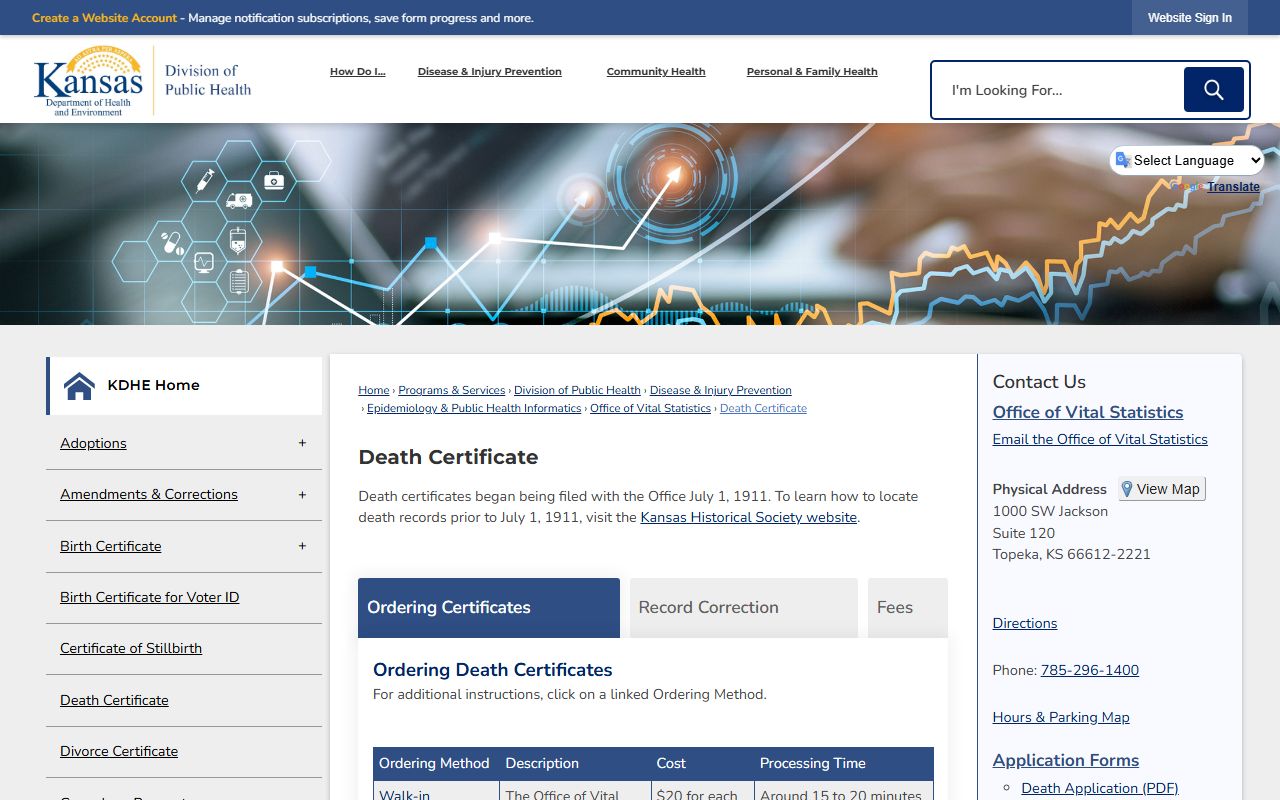
Task: Click the Home breadcrumb link
Action: 374,390
